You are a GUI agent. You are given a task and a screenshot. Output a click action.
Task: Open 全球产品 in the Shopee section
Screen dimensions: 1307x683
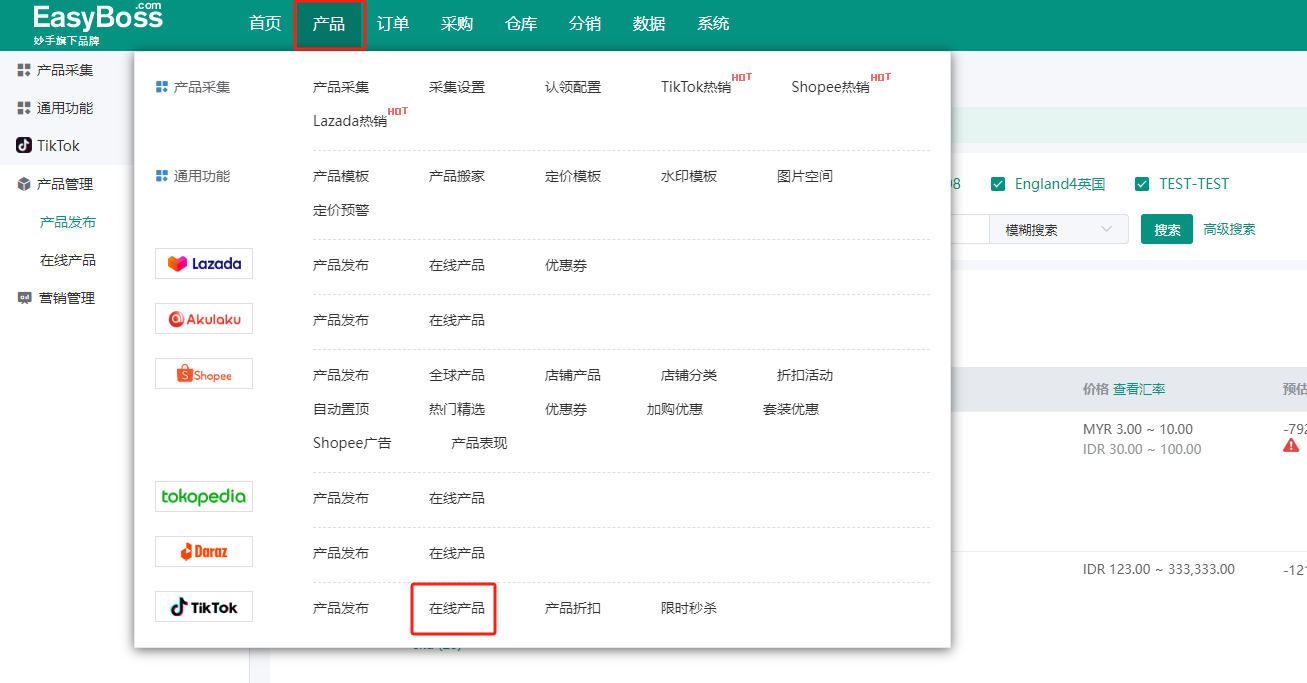tap(457, 375)
